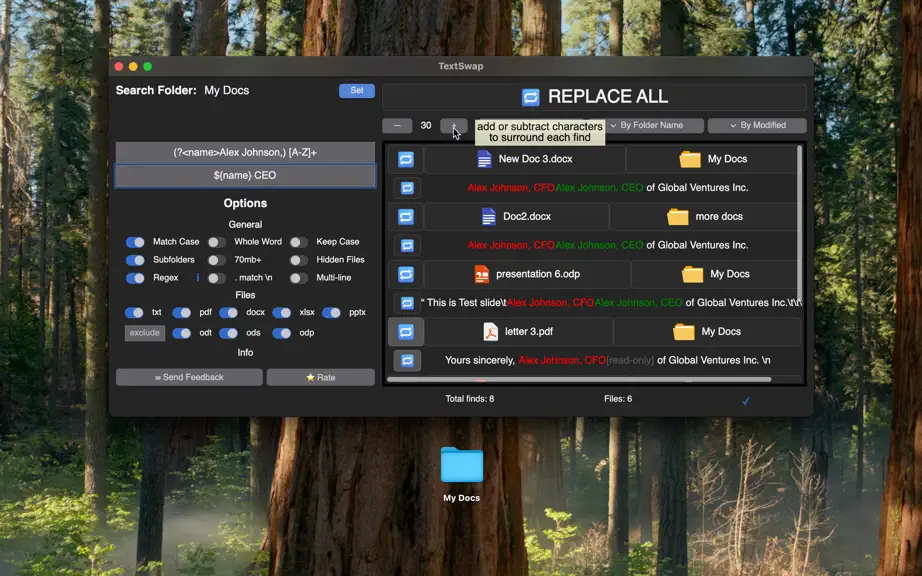Click the Send Feedback button

click(189, 377)
